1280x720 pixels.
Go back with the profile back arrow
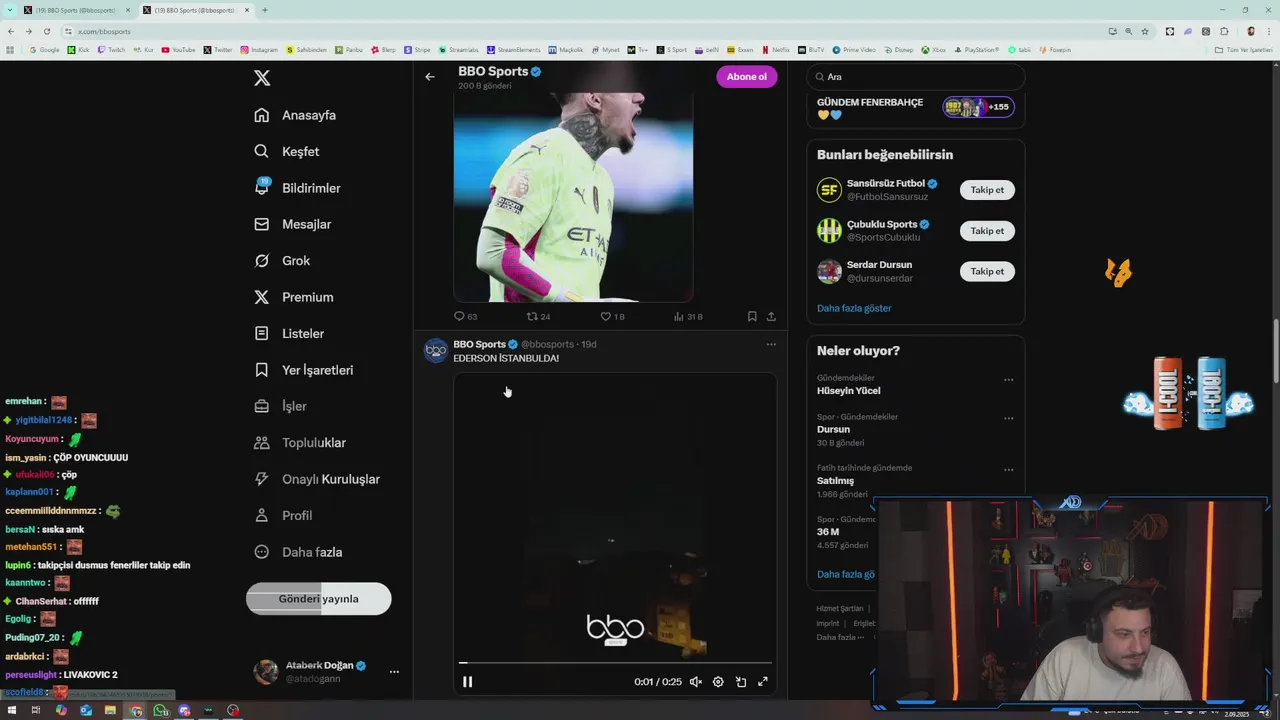(x=430, y=77)
